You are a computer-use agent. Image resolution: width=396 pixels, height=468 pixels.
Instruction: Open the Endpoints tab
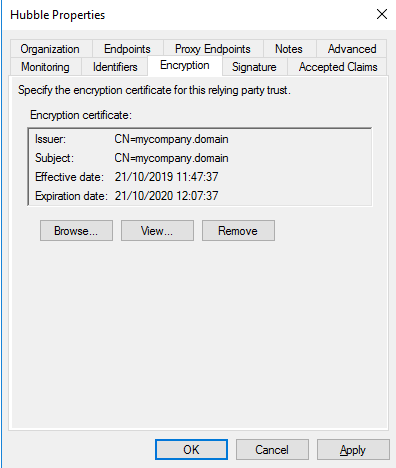point(127,49)
